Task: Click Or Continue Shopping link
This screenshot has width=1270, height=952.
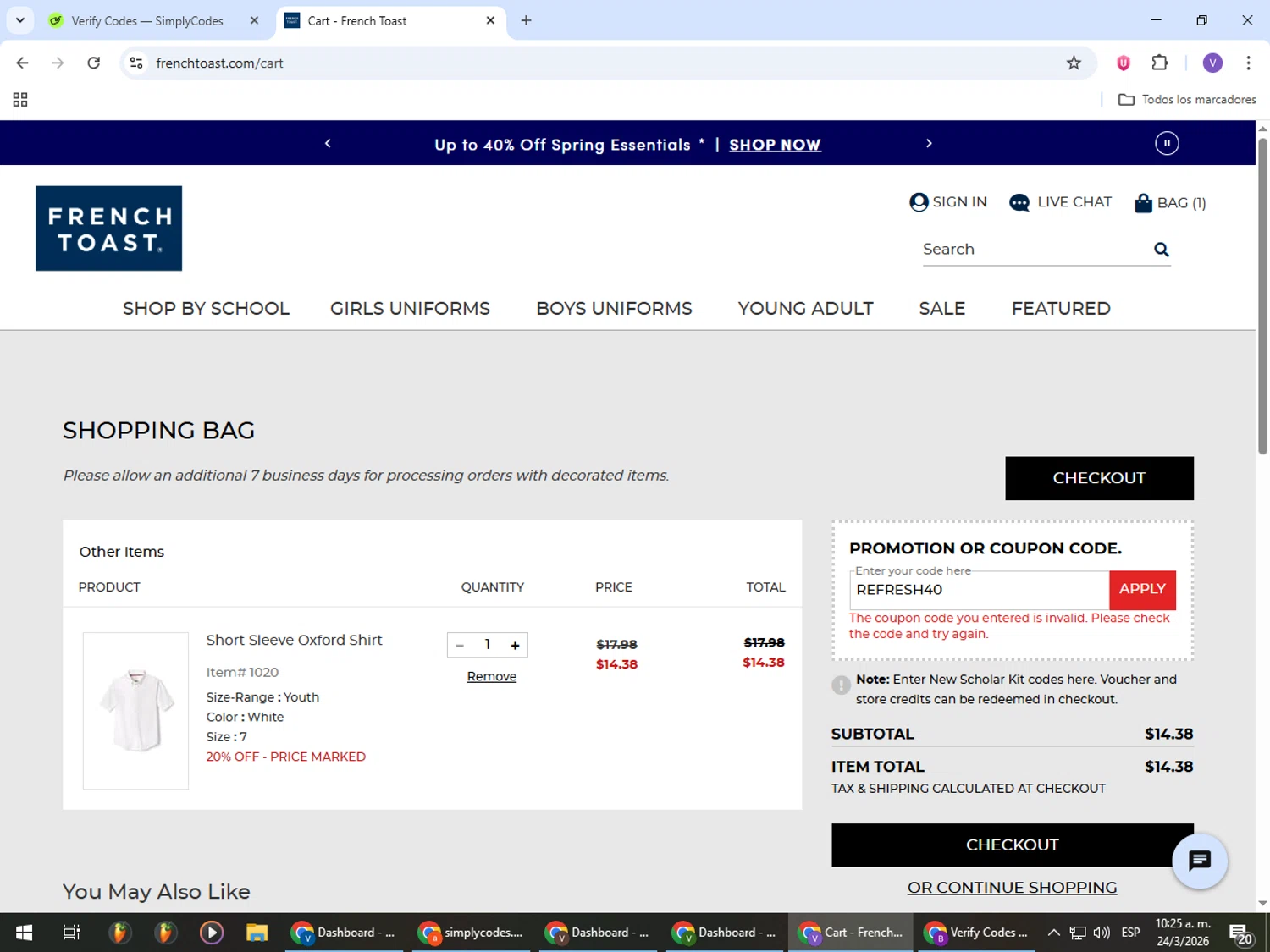Action: 1012,888
